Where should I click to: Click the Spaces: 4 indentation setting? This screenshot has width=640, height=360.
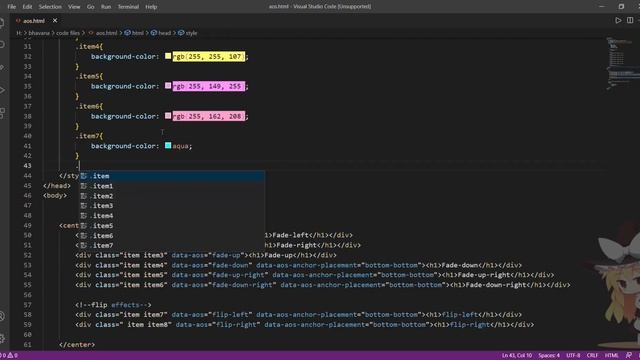(549, 356)
